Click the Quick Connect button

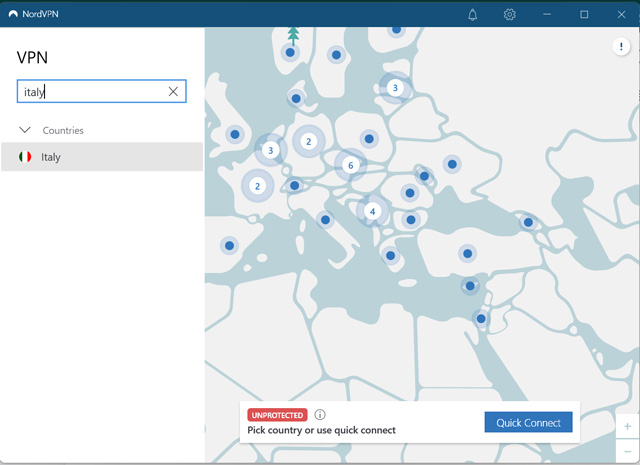pyautogui.click(x=528, y=422)
